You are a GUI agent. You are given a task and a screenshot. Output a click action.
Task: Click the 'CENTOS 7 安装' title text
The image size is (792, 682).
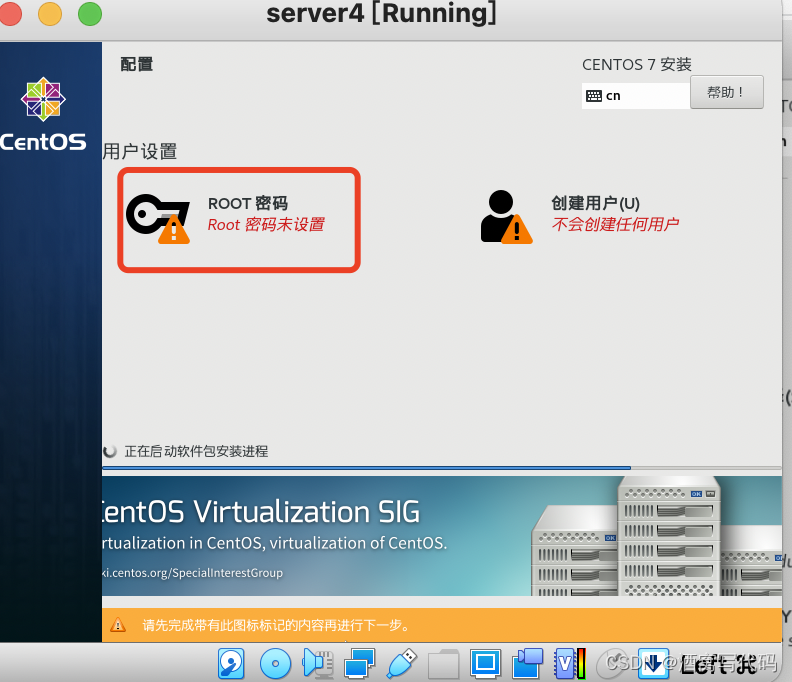pyautogui.click(x=636, y=65)
